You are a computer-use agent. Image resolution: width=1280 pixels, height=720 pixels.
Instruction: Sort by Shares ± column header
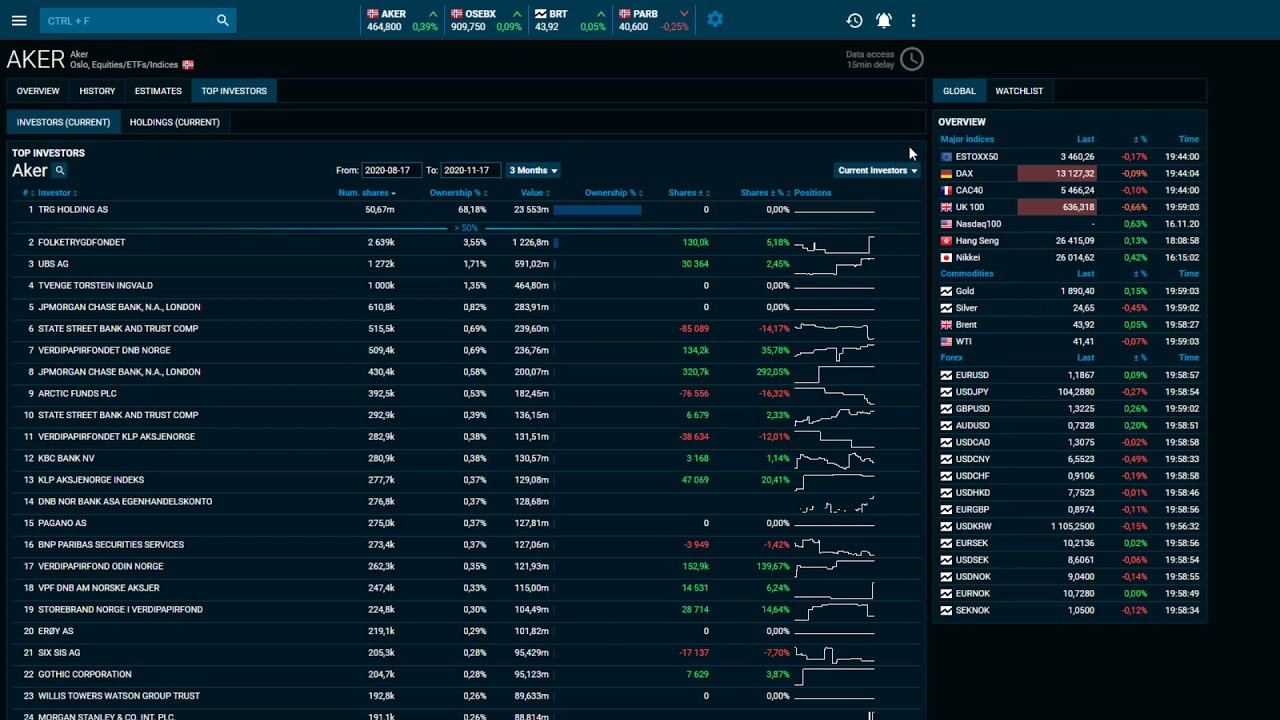pyautogui.click(x=688, y=193)
